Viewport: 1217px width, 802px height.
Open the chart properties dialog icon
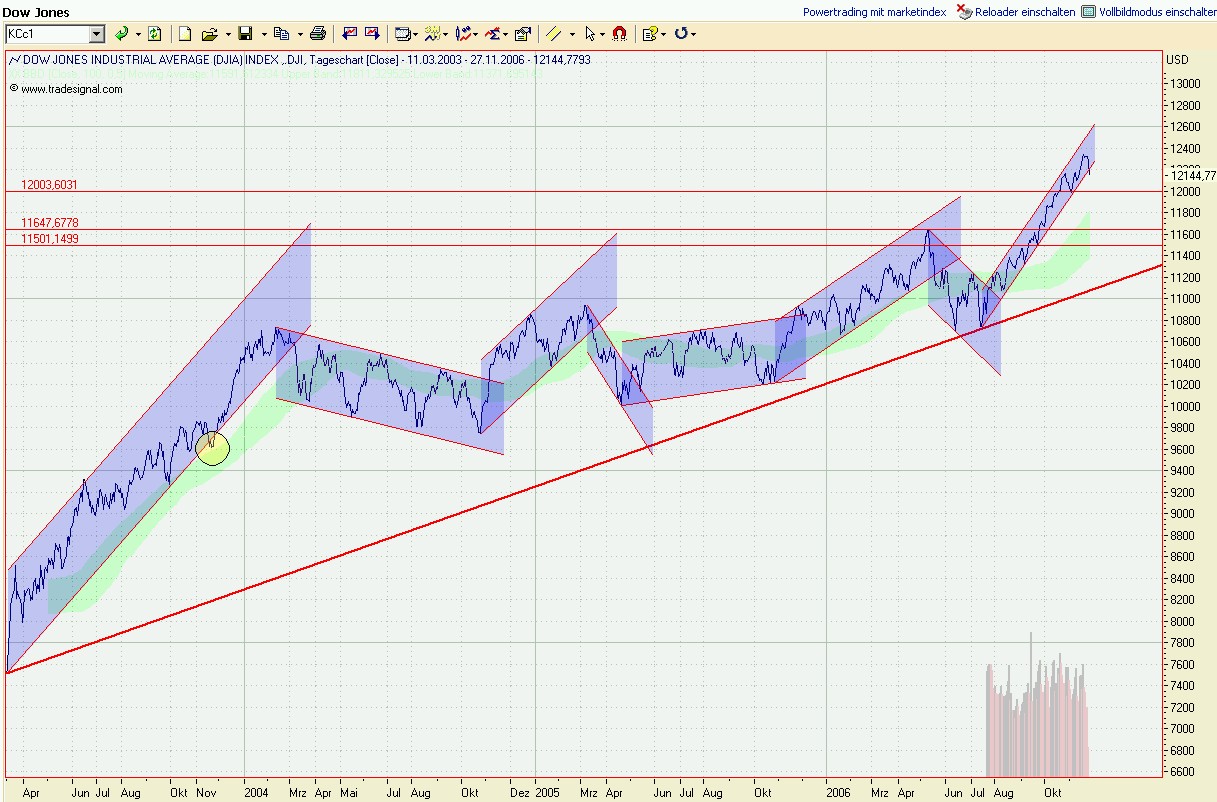point(522,34)
